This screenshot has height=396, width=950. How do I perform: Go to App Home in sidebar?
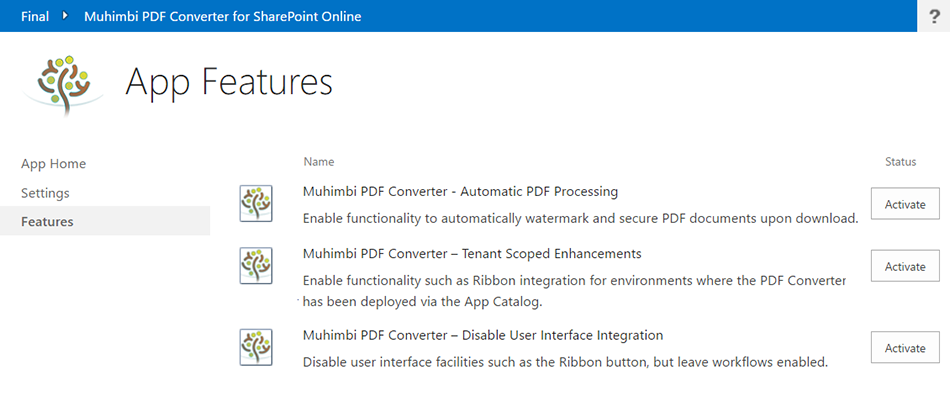[53, 164]
